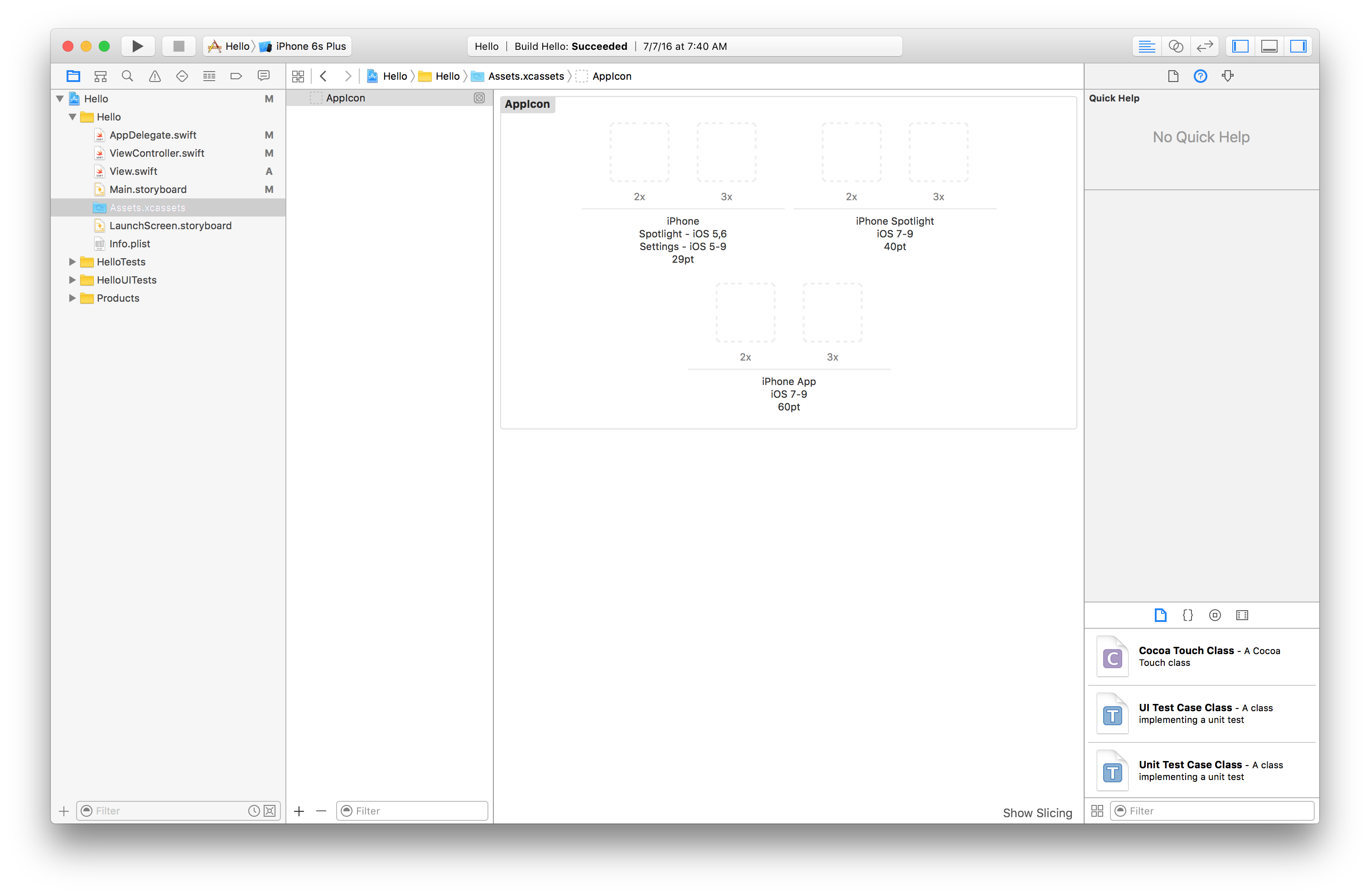Open the Hello scheme selector

click(x=229, y=46)
